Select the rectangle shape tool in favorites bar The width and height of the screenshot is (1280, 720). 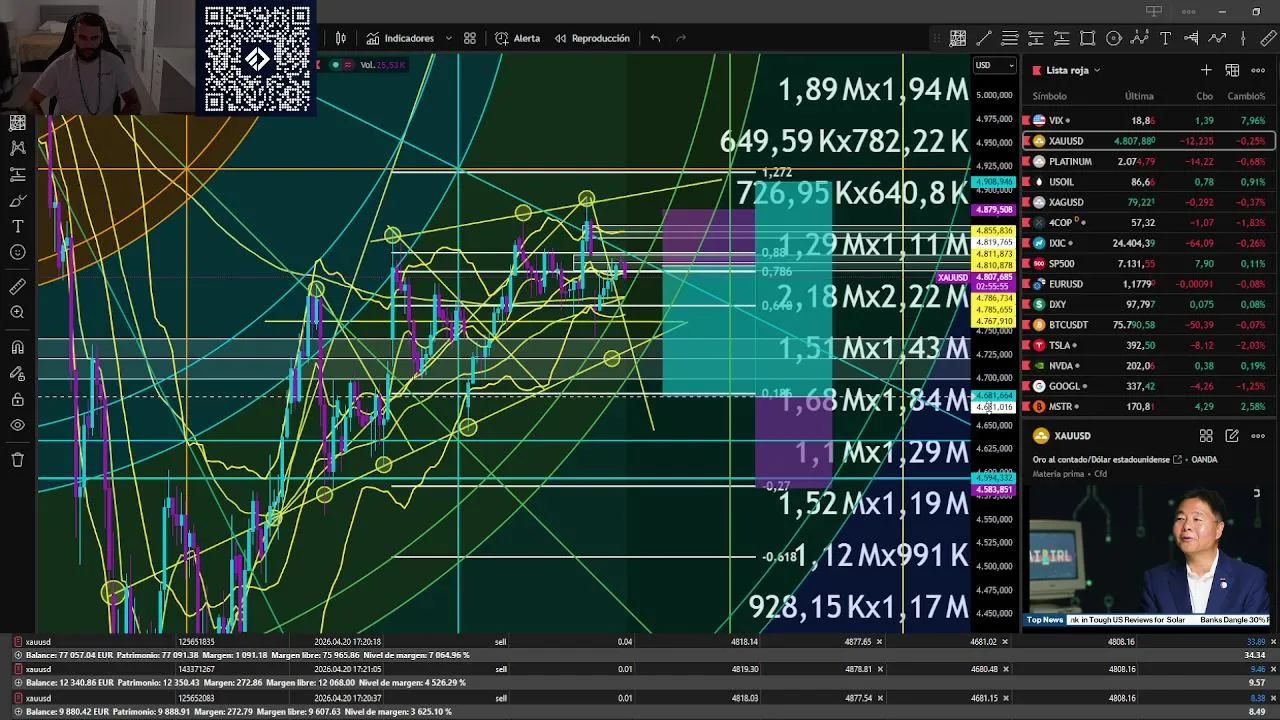point(1088,38)
